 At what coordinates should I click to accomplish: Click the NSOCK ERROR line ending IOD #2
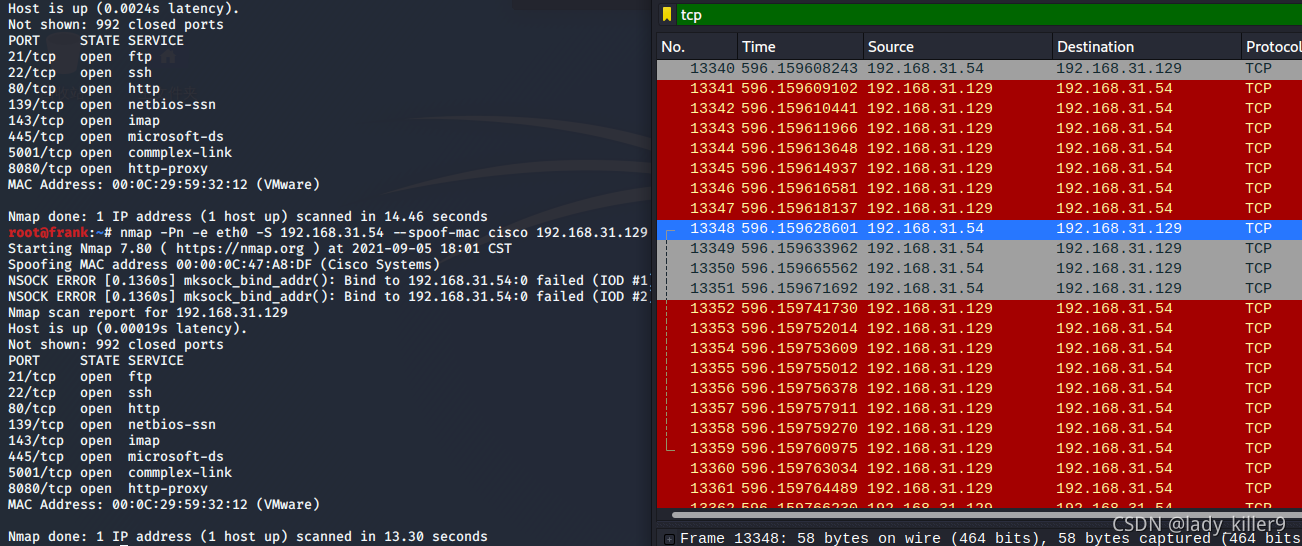(330, 297)
